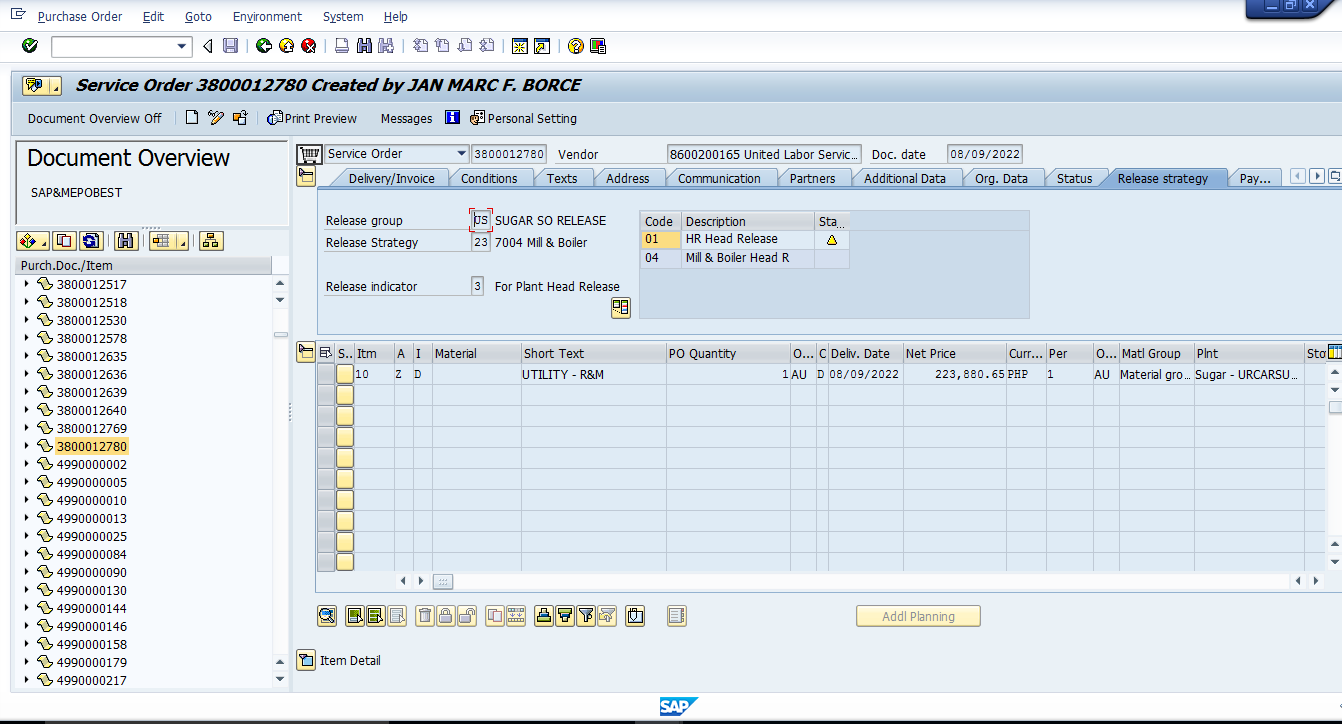Click the table column settings icon above Sto column
1342x724 pixels.
pyautogui.click(x=1334, y=352)
